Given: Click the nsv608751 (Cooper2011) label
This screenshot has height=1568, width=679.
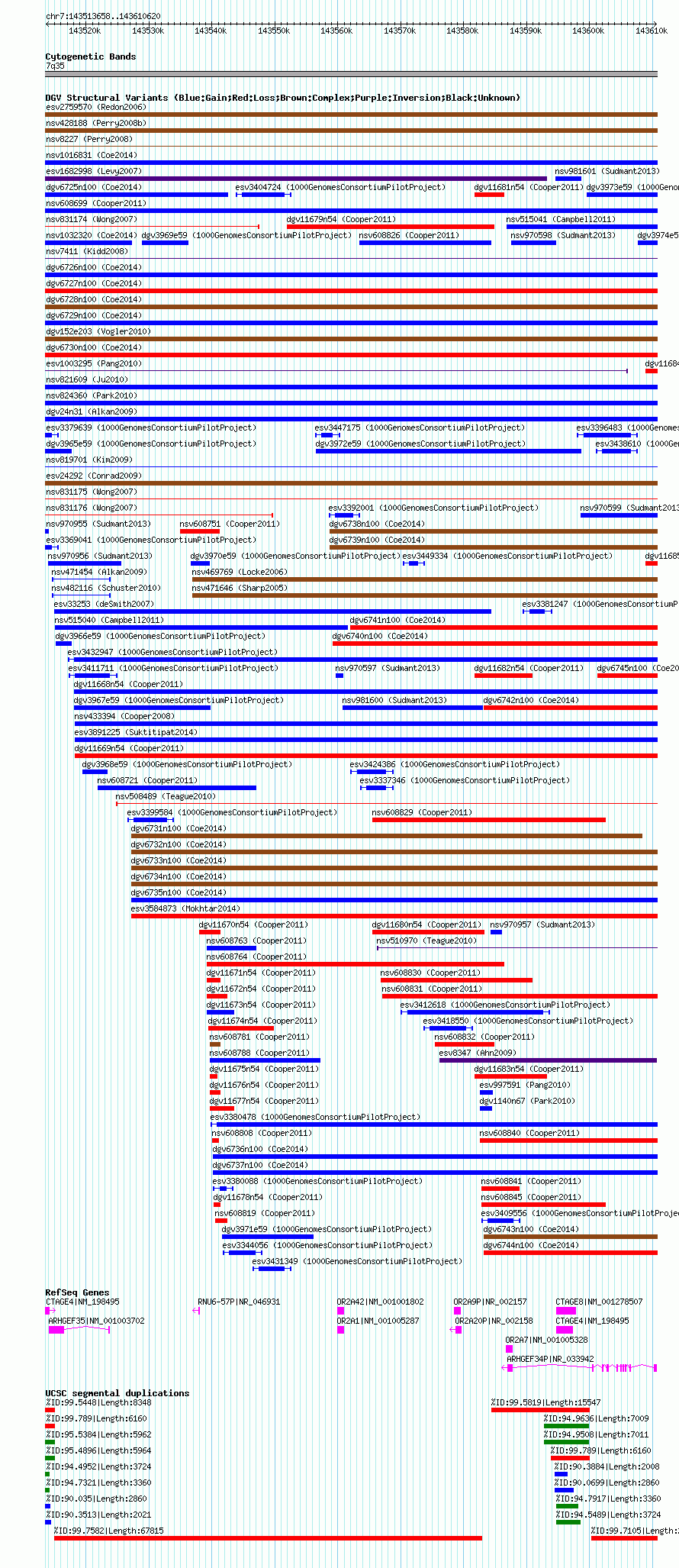Looking at the screenshot, I should tap(230, 524).
